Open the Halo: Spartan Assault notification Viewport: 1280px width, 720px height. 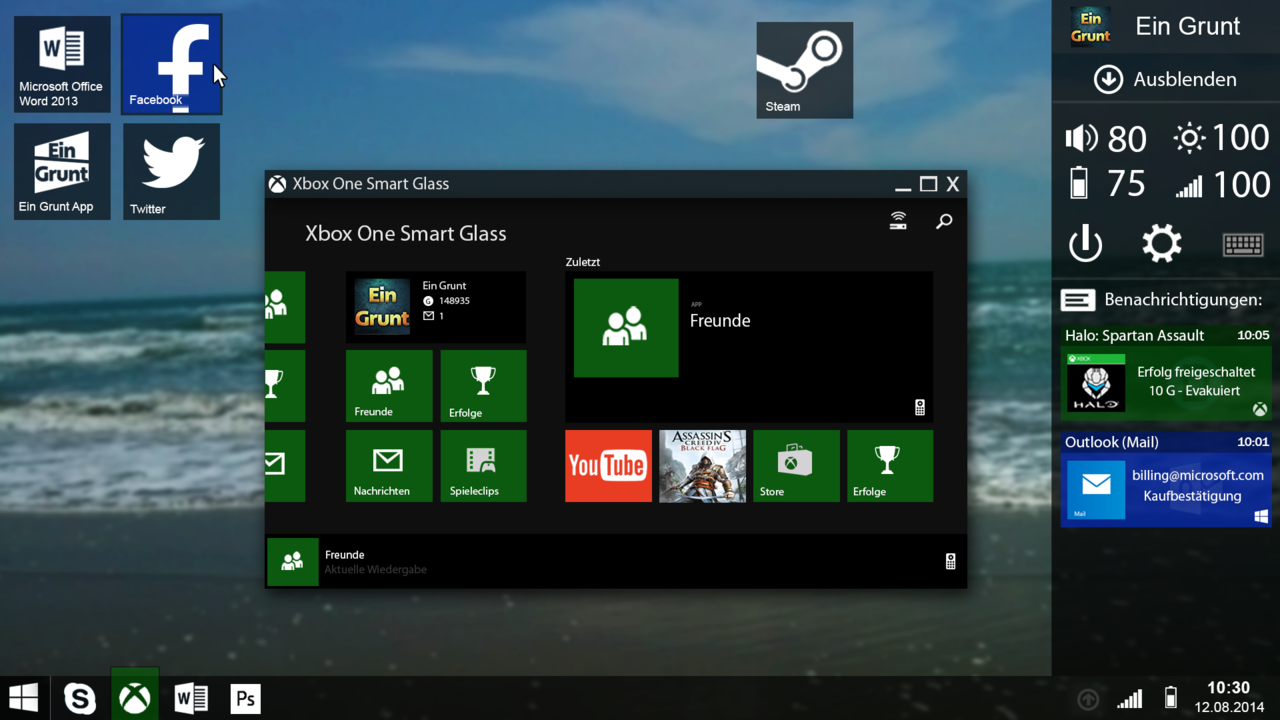pyautogui.click(x=1166, y=382)
